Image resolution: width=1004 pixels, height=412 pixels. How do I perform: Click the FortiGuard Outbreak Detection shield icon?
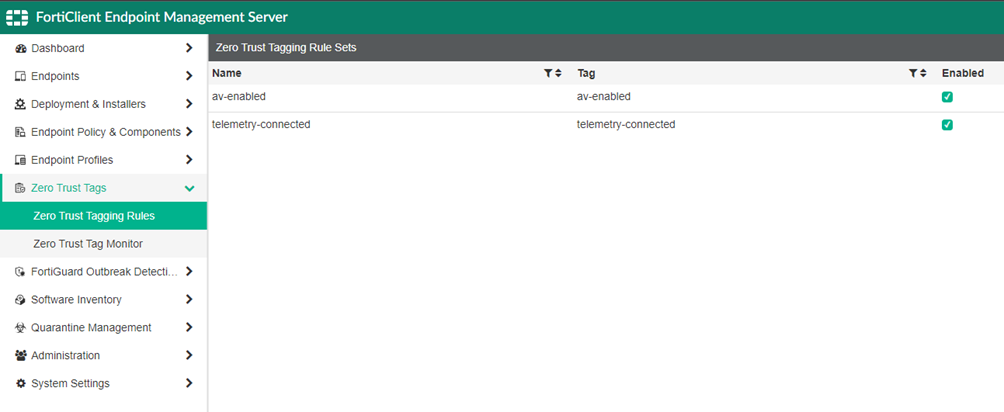pyautogui.click(x=20, y=272)
